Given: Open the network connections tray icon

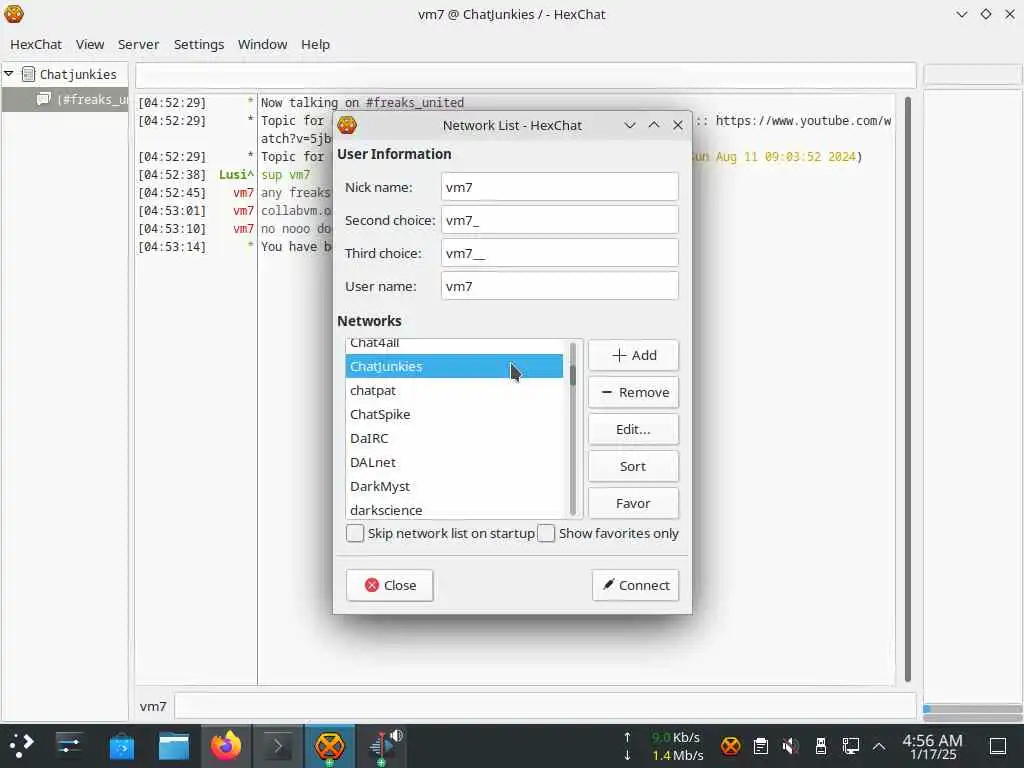Looking at the screenshot, I should [x=850, y=746].
